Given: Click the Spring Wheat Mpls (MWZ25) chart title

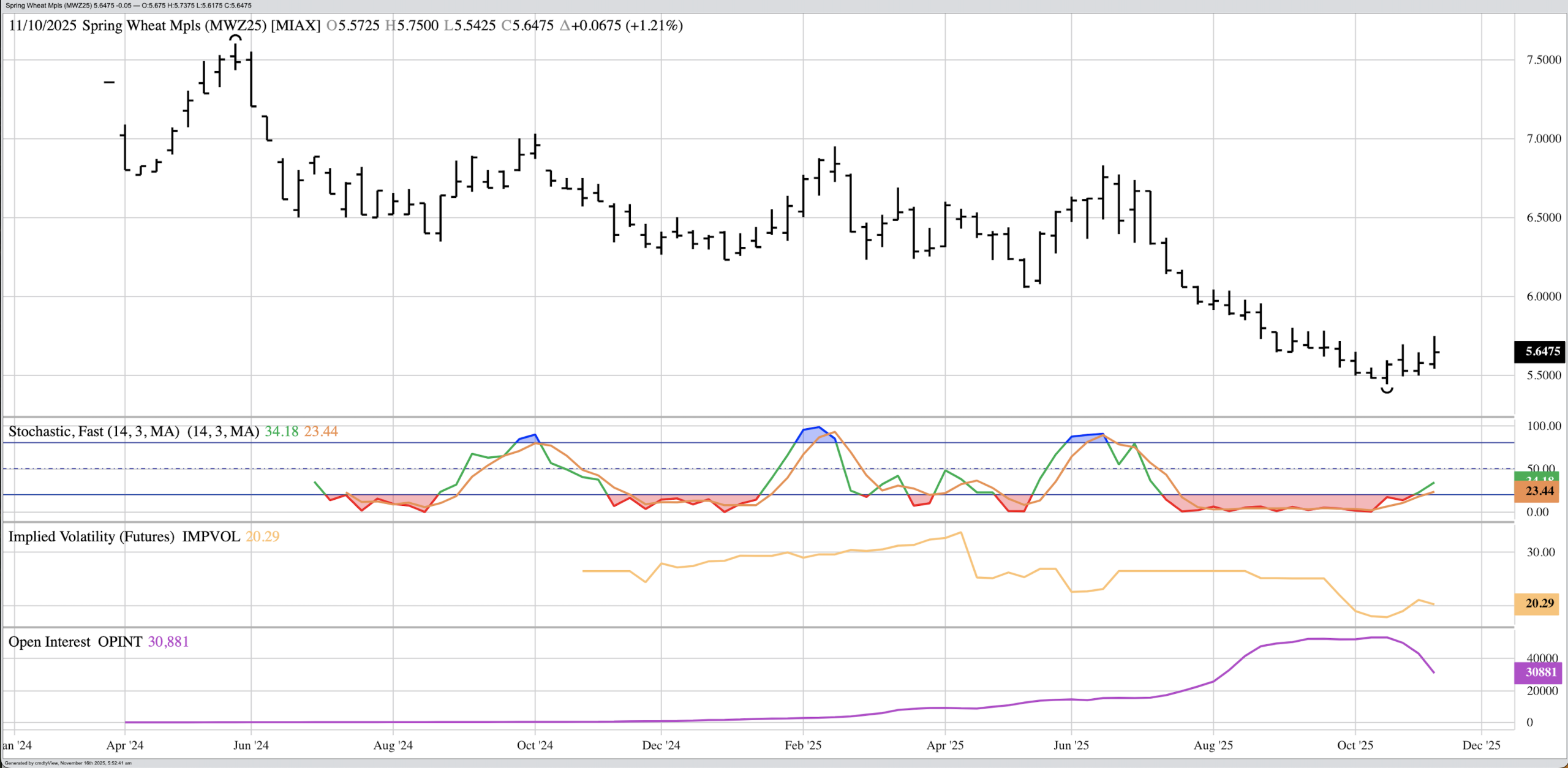Looking at the screenshot, I should 175,26.
